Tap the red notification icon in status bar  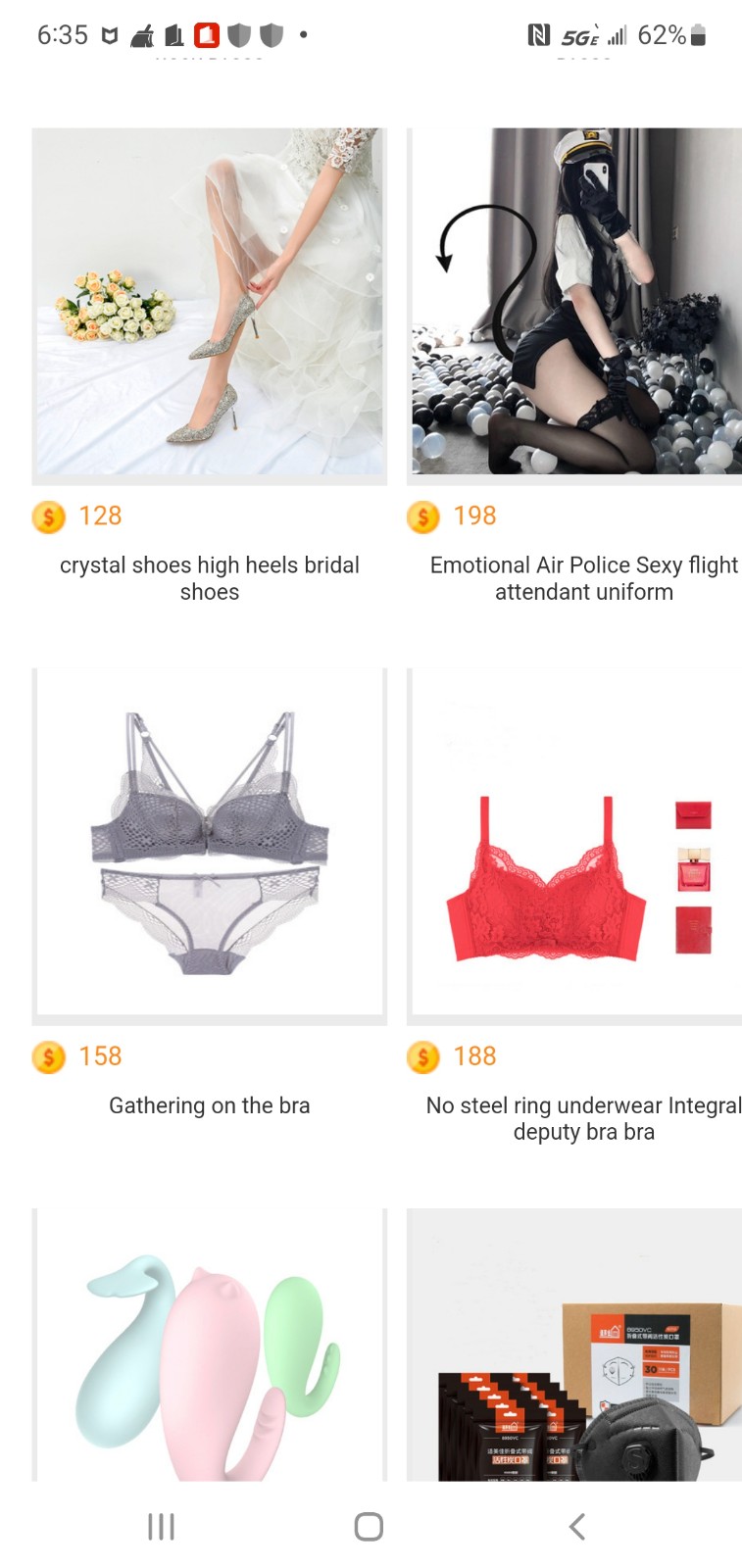pos(207,35)
